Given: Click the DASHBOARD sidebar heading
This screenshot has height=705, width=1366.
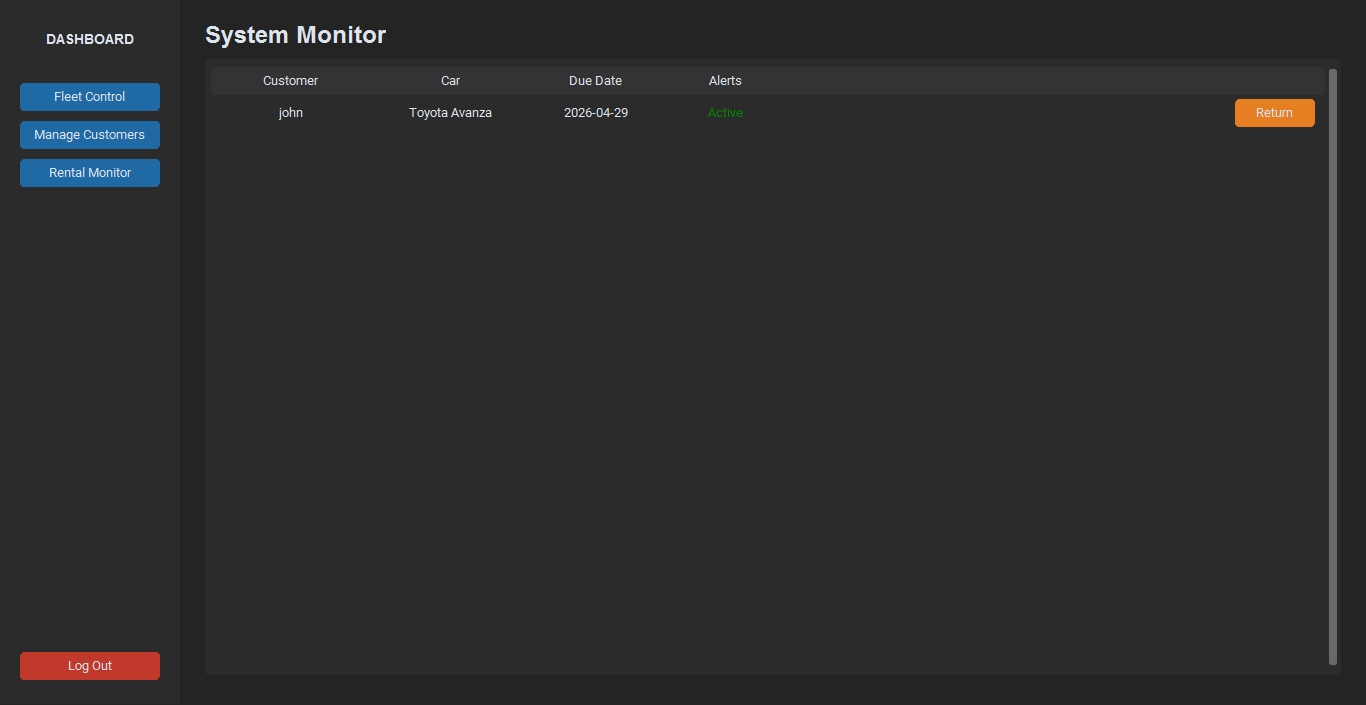Looking at the screenshot, I should click(90, 39).
